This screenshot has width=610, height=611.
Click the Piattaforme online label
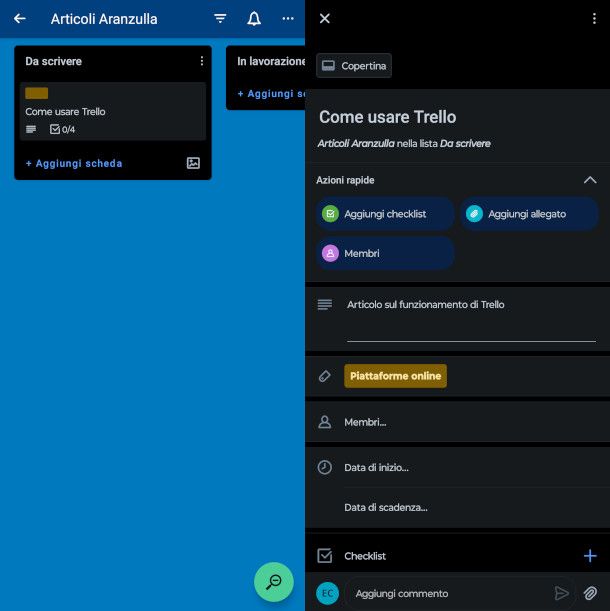click(x=395, y=376)
